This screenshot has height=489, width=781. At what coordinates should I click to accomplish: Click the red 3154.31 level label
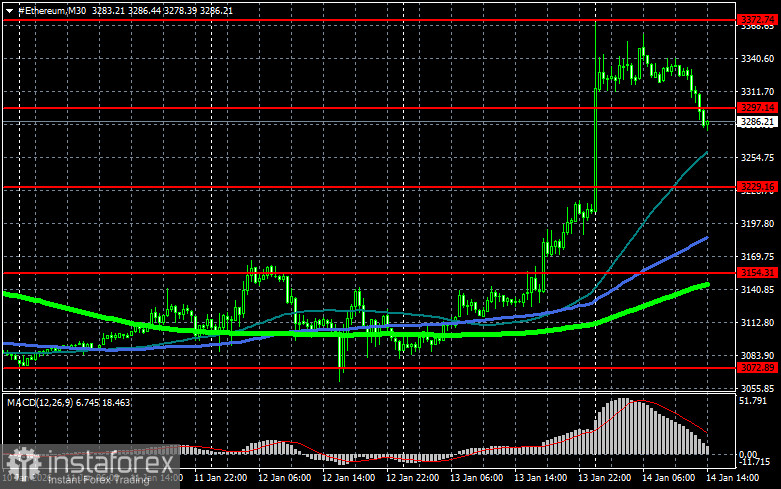click(758, 272)
